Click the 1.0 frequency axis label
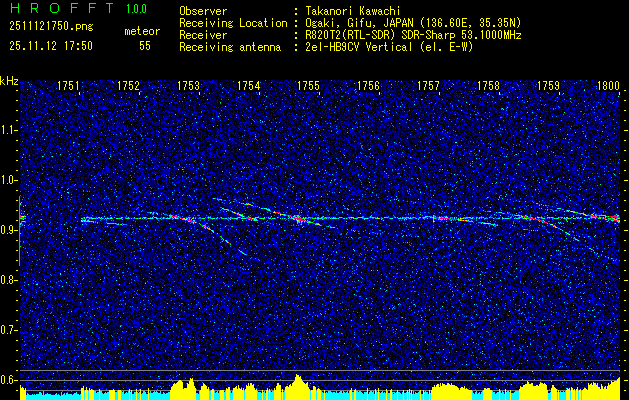This screenshot has height=400, width=629. coord(8,181)
